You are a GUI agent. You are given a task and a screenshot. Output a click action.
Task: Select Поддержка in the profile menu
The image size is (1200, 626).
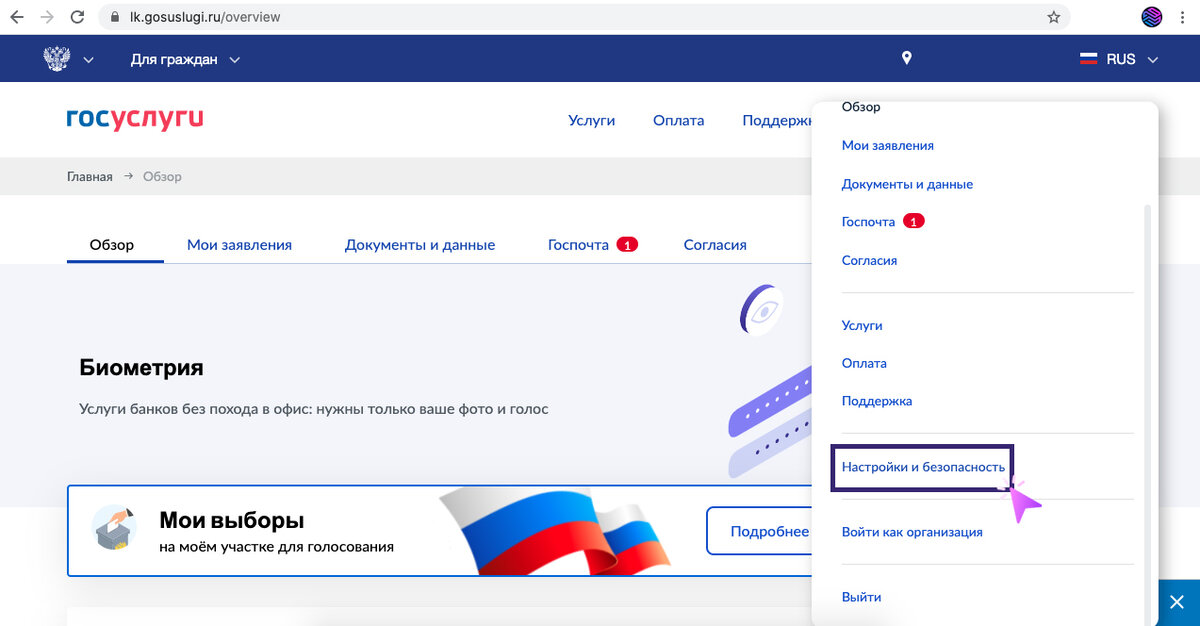tap(877, 401)
